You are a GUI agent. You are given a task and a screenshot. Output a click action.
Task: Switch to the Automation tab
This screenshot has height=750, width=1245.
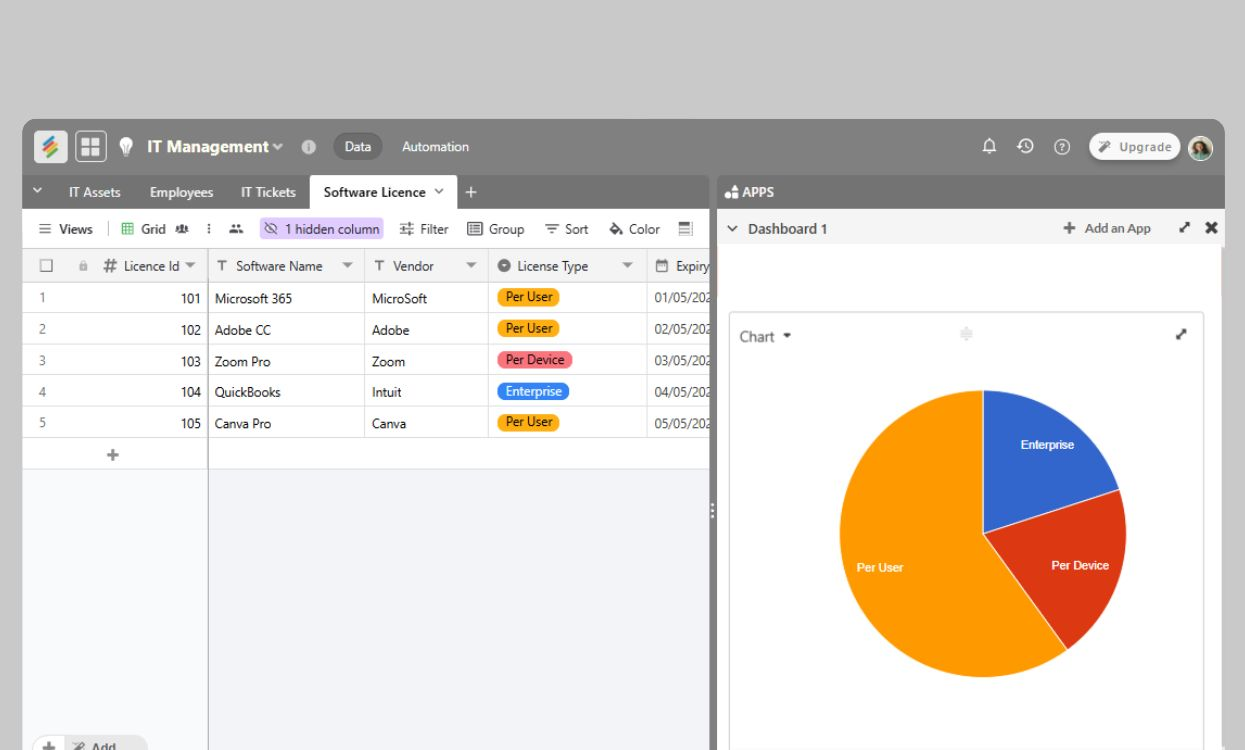coord(435,147)
